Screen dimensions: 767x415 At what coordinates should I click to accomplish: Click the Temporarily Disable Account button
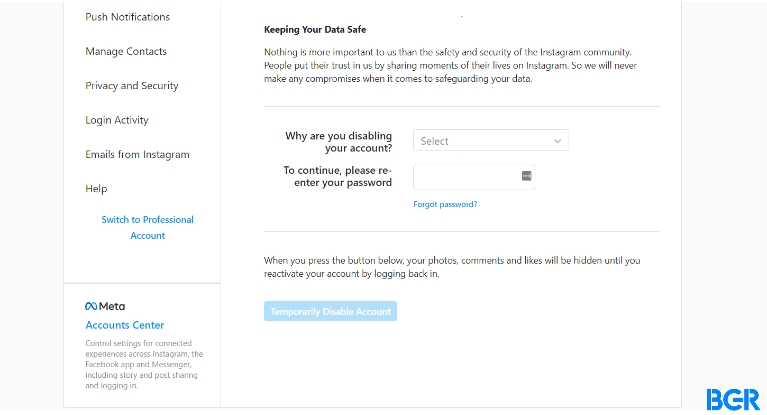[x=330, y=311]
